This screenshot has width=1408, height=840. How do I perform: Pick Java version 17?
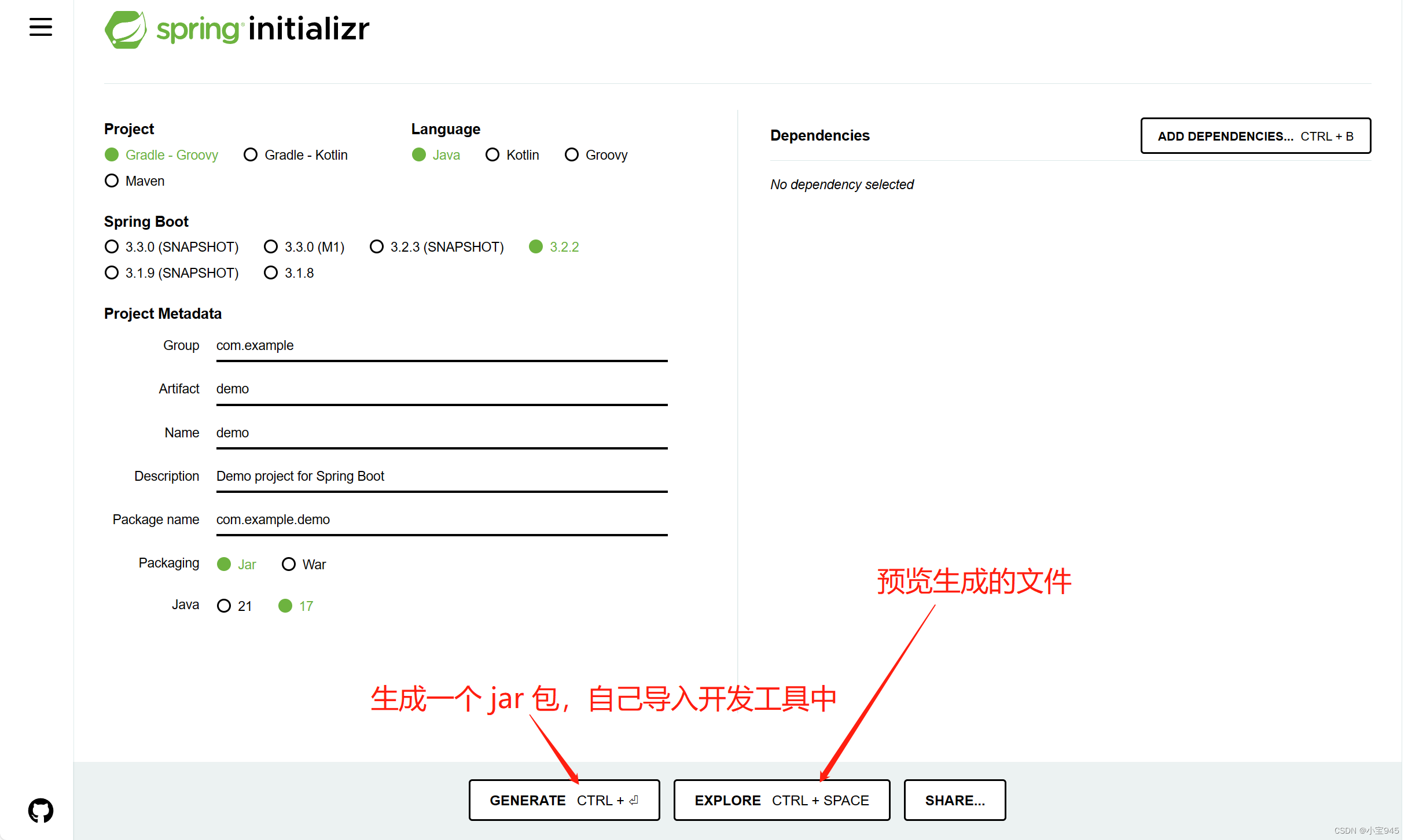point(296,606)
